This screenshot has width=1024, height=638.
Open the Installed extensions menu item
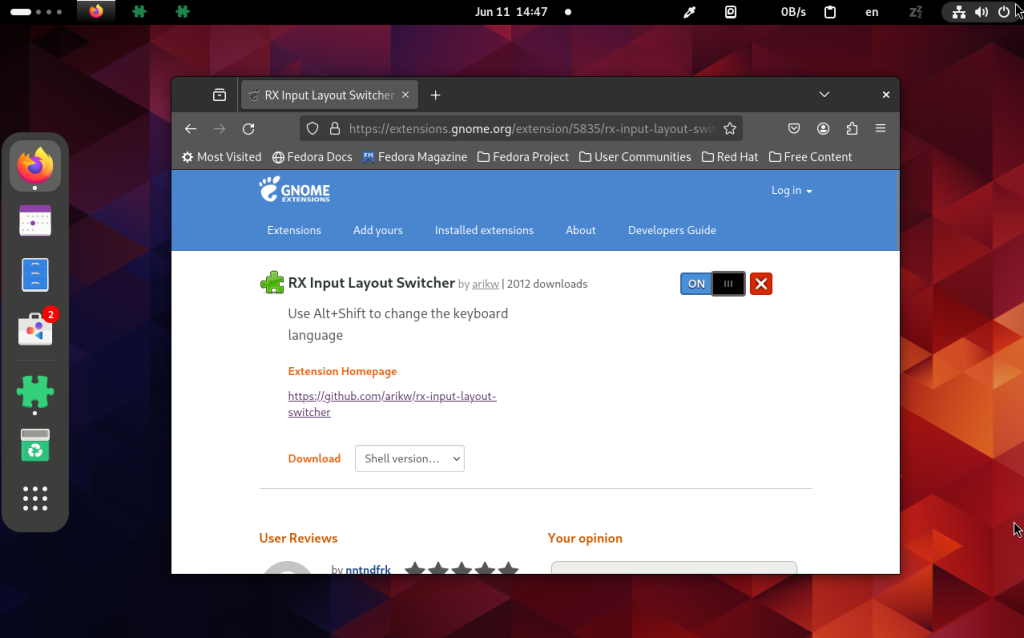tap(484, 230)
